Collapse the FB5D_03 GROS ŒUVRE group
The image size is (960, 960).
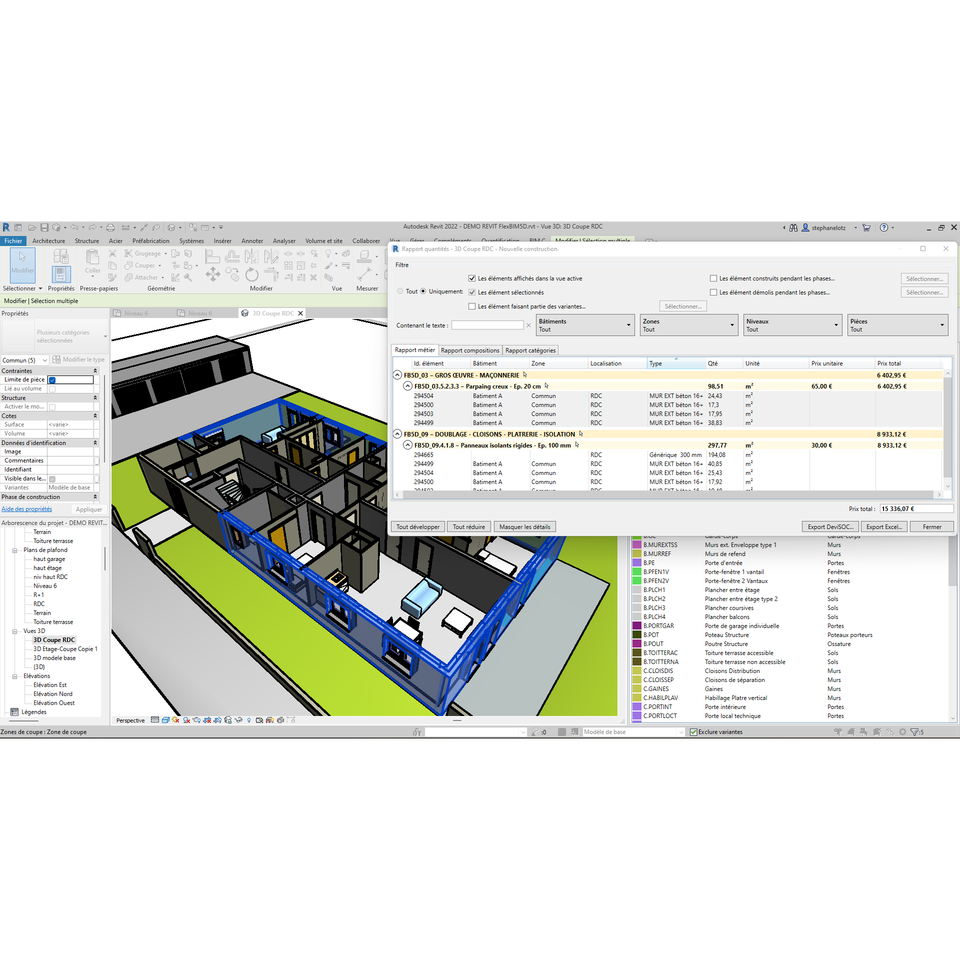point(397,375)
